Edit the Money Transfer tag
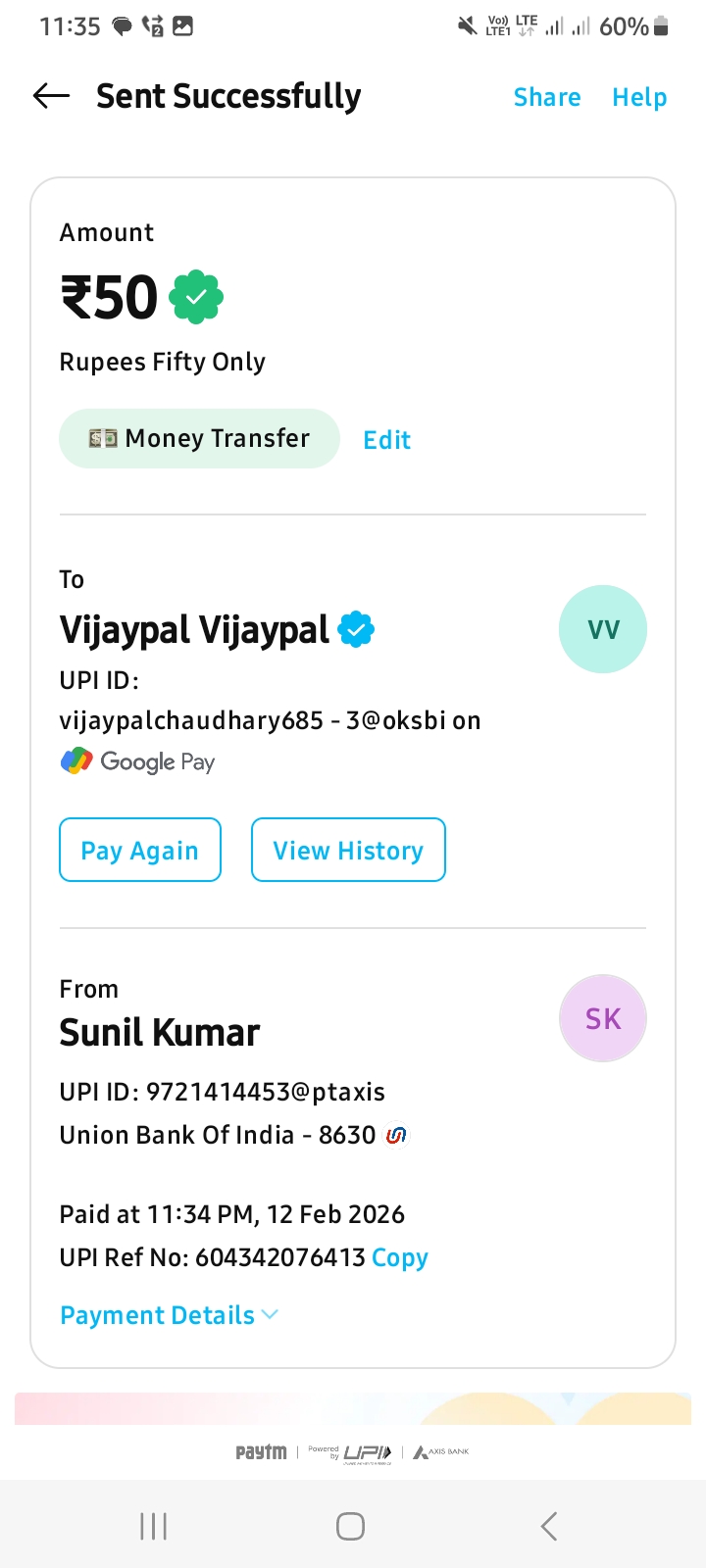The height and width of the screenshot is (1568, 706). (386, 440)
